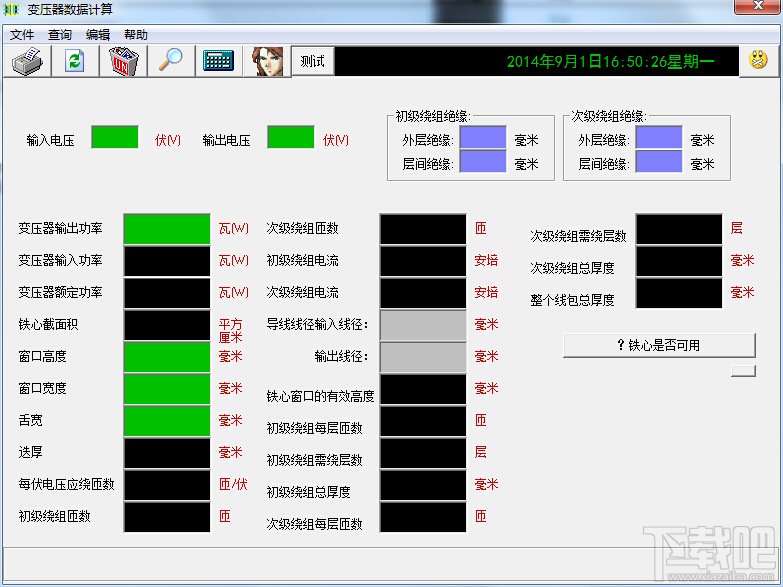Click the 铁心窗口的有效高度 field
This screenshot has height=587, width=783.
point(423,389)
